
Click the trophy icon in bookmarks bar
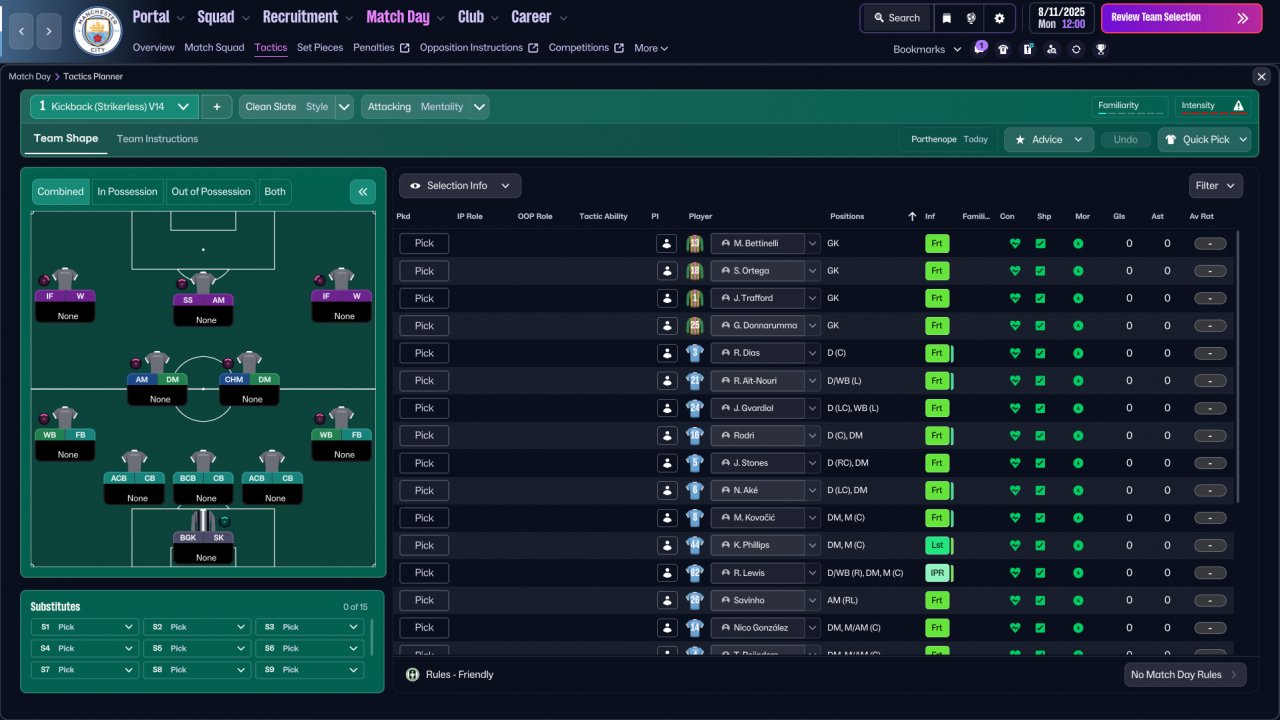tap(1100, 49)
